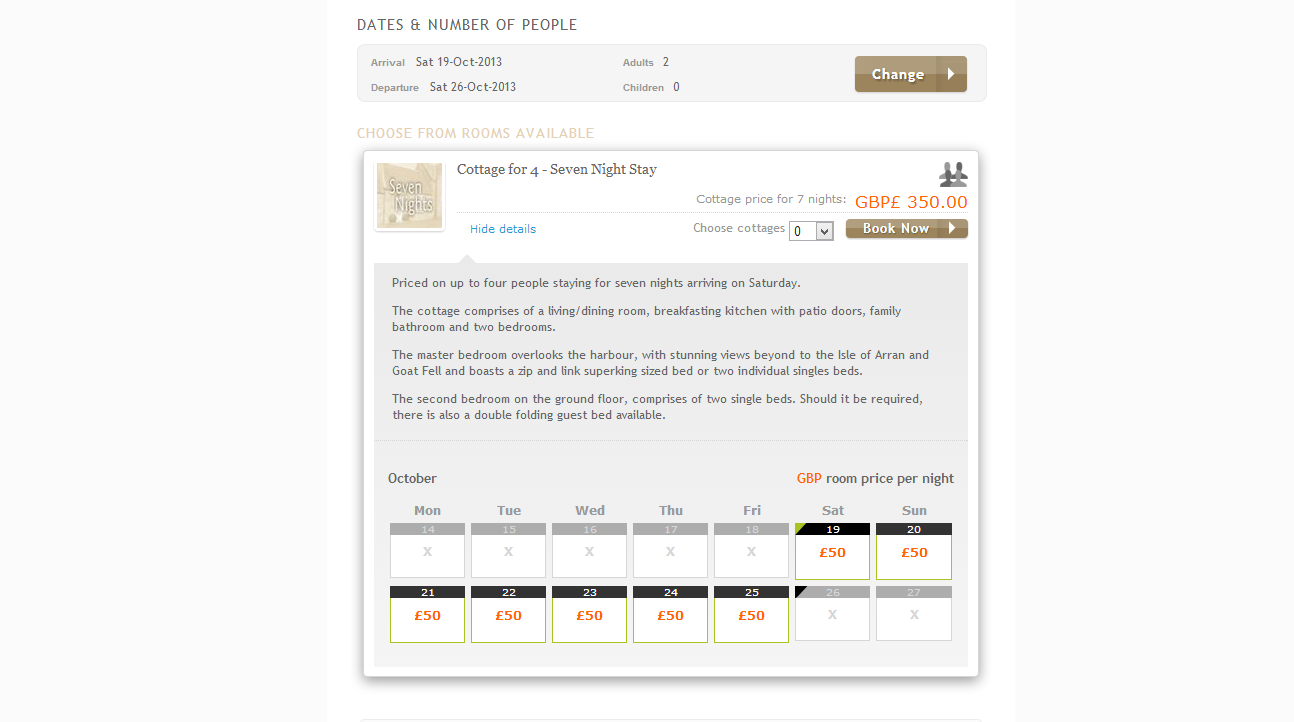Choose Thursday 24 price cell
Screen dimensions: 1294x722
click(670, 614)
